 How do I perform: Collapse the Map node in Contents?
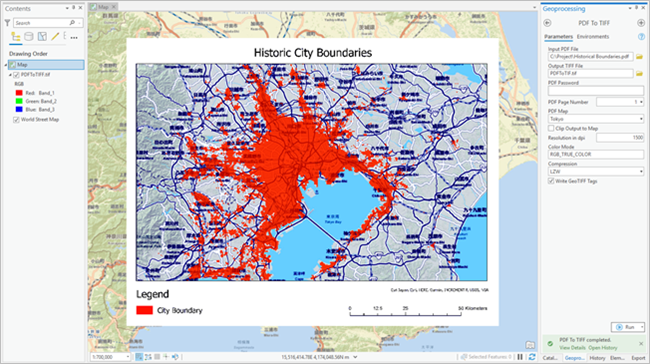[6, 65]
